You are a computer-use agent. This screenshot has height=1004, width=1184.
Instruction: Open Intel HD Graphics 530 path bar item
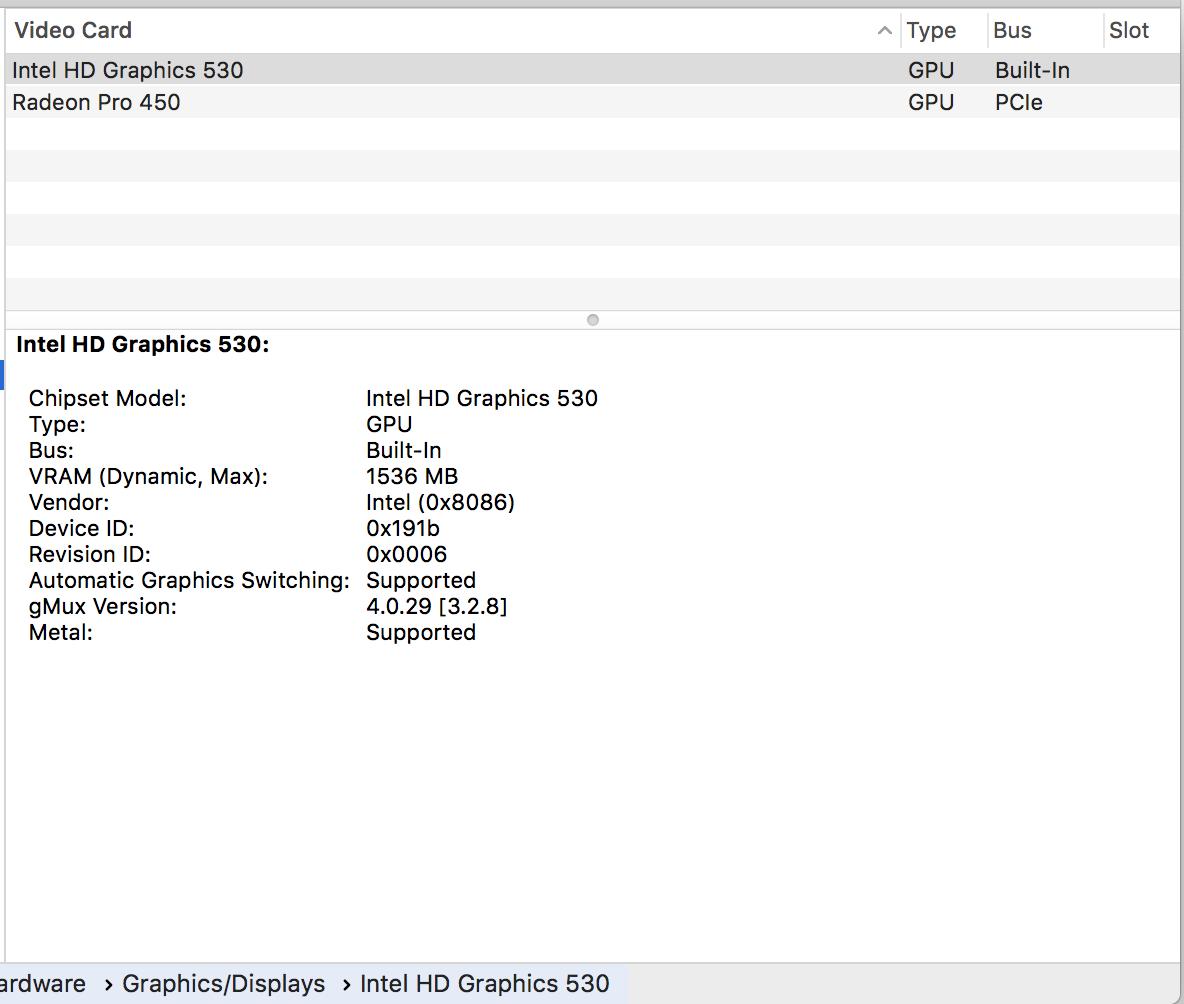(484, 984)
